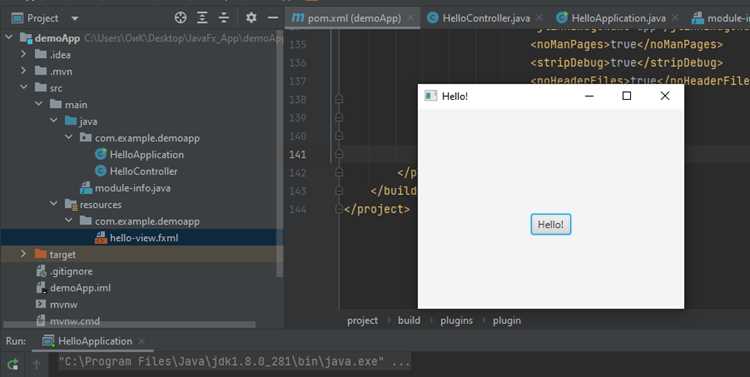Click 'plugins' breadcrumb

tap(456, 321)
